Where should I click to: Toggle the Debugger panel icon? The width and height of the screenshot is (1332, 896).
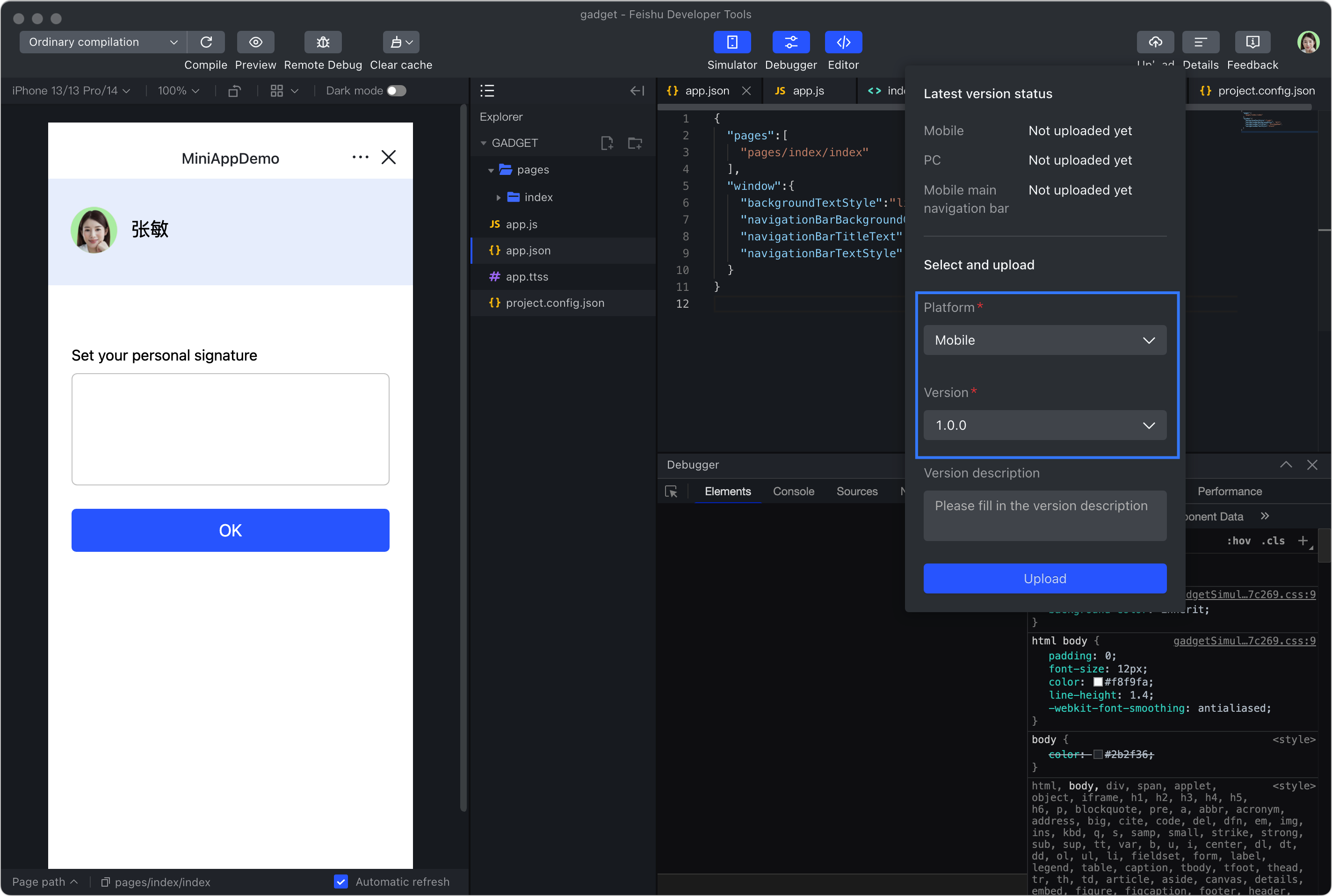tap(791, 42)
